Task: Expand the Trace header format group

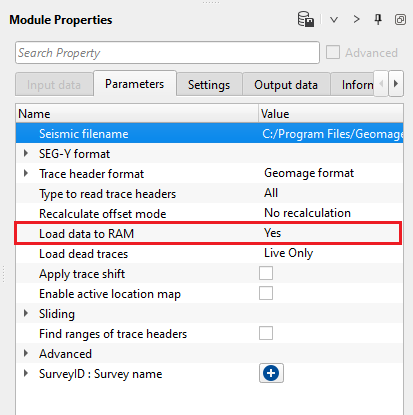Action: point(26,173)
